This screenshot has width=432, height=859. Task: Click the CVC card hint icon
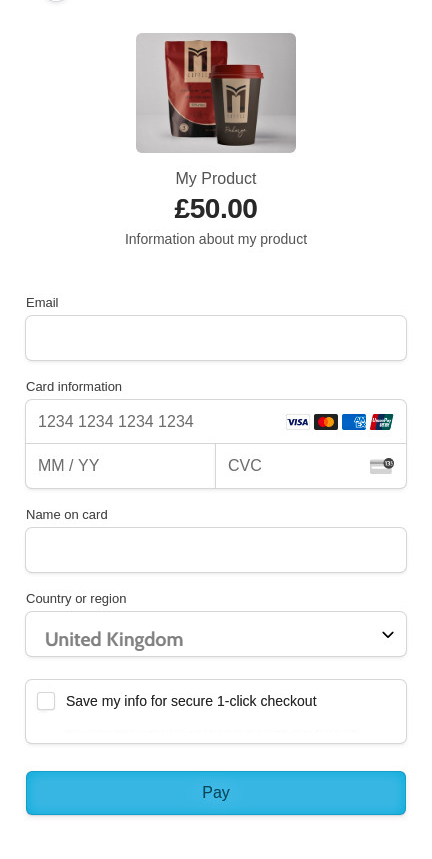click(382, 466)
